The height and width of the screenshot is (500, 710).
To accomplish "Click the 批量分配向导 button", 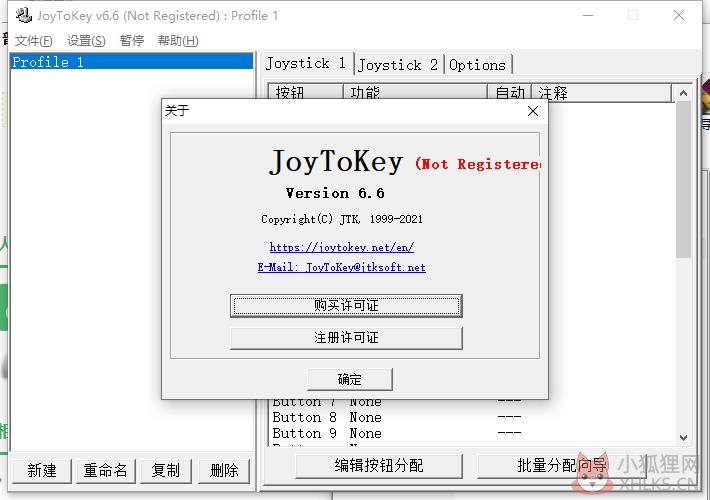I will click(562, 466).
